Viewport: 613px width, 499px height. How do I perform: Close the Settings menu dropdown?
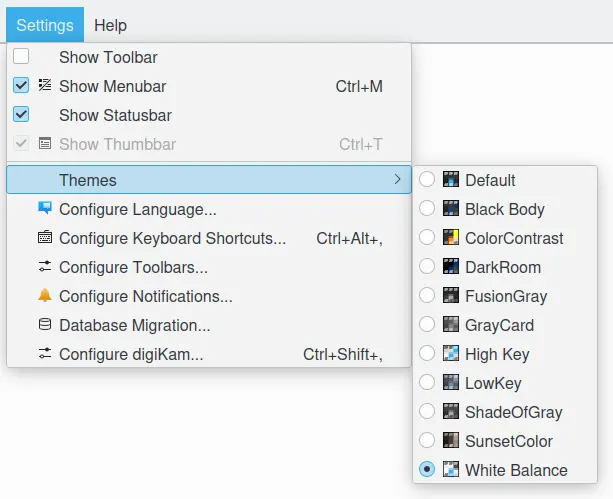[44, 25]
